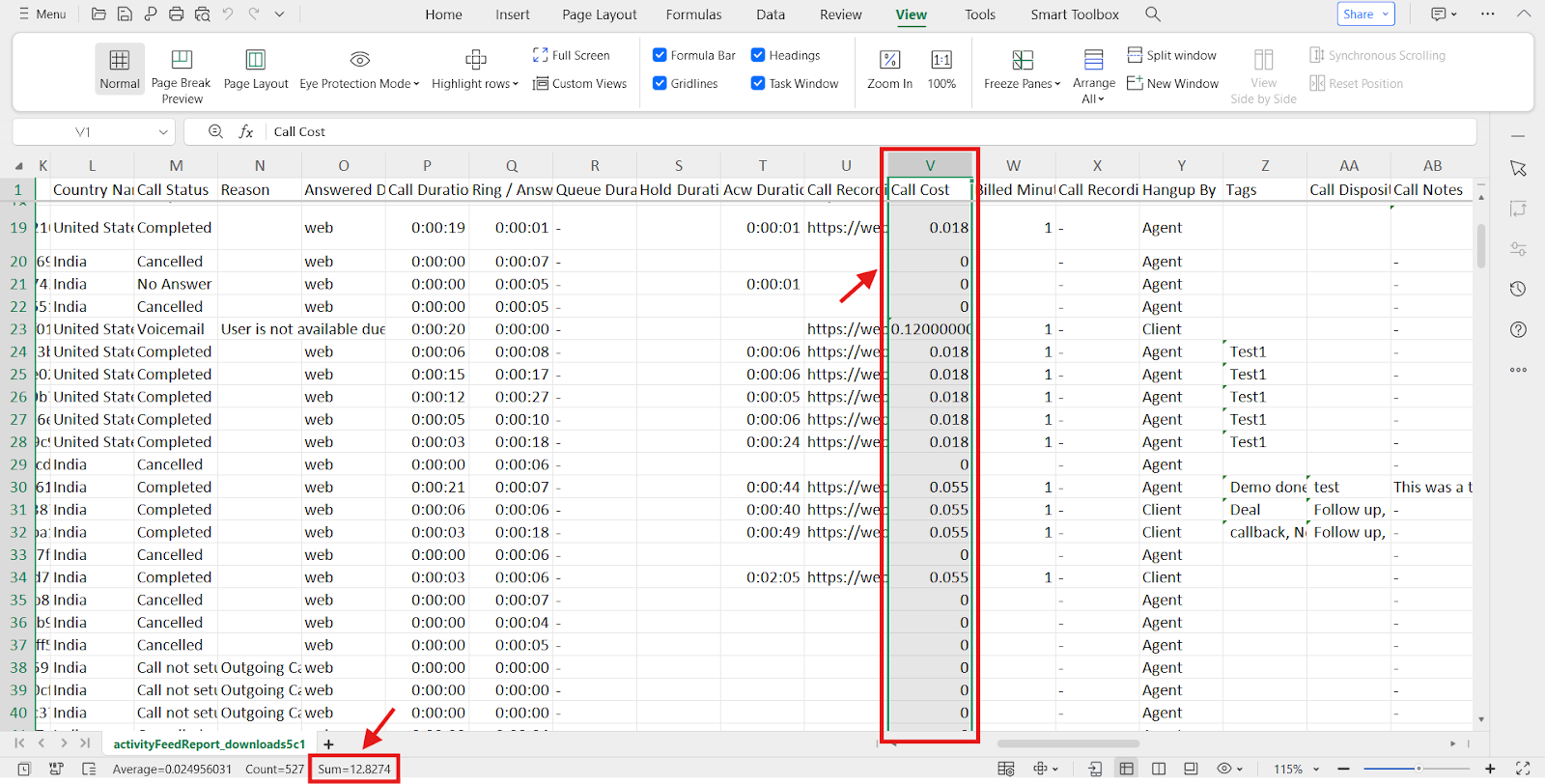Click the Undo arrow icon
Viewport: 1545px width, 784px height.
228,14
